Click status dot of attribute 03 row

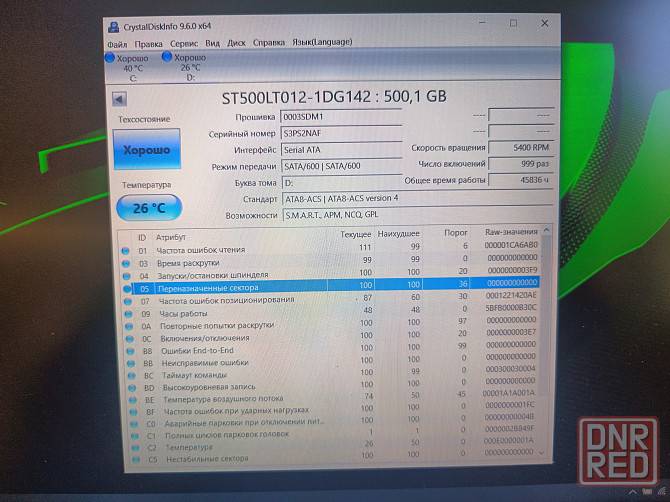pyautogui.click(x=126, y=264)
